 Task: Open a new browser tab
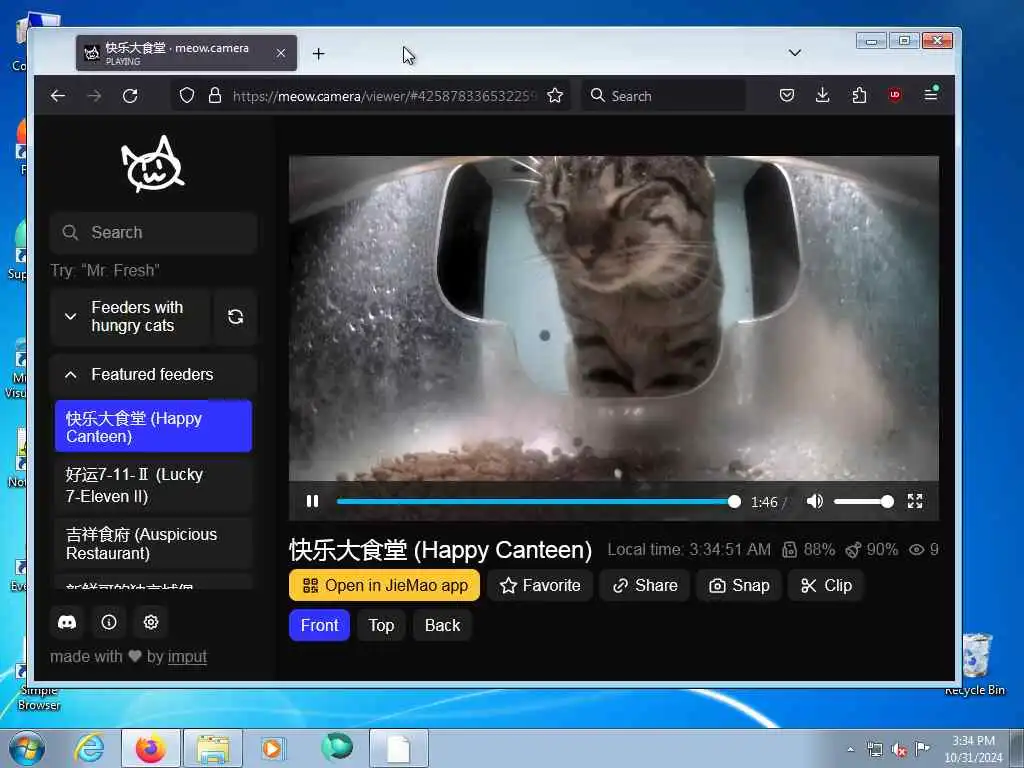(x=318, y=54)
